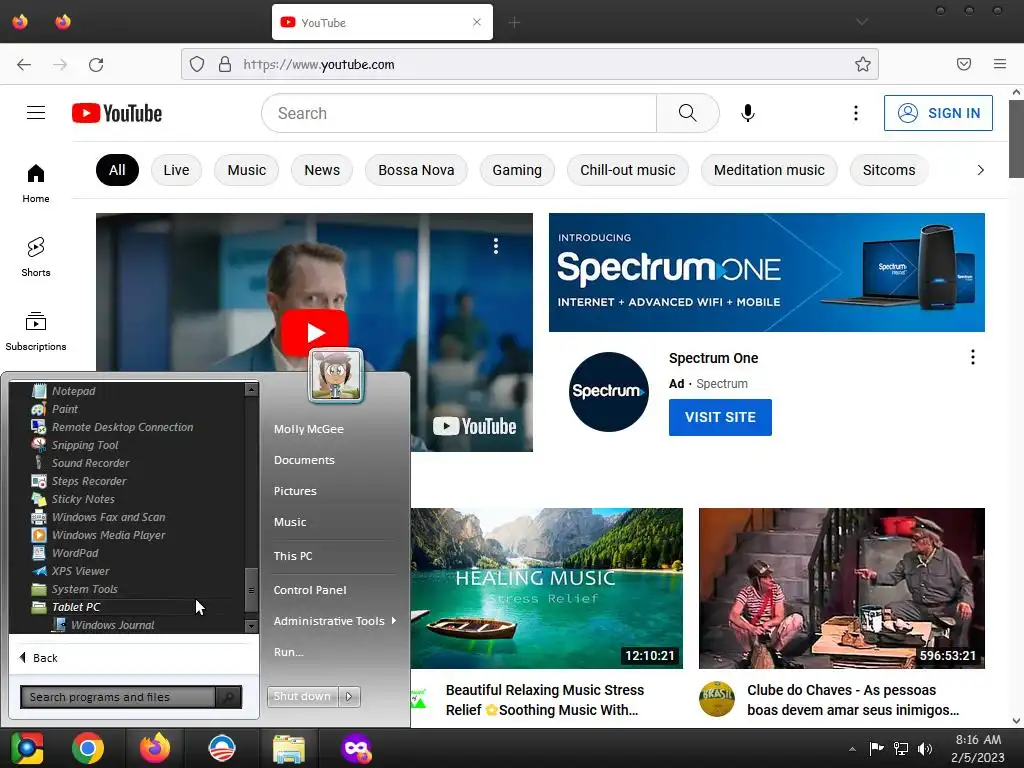Select the Music filter chip
The image size is (1024, 768).
pos(247,170)
